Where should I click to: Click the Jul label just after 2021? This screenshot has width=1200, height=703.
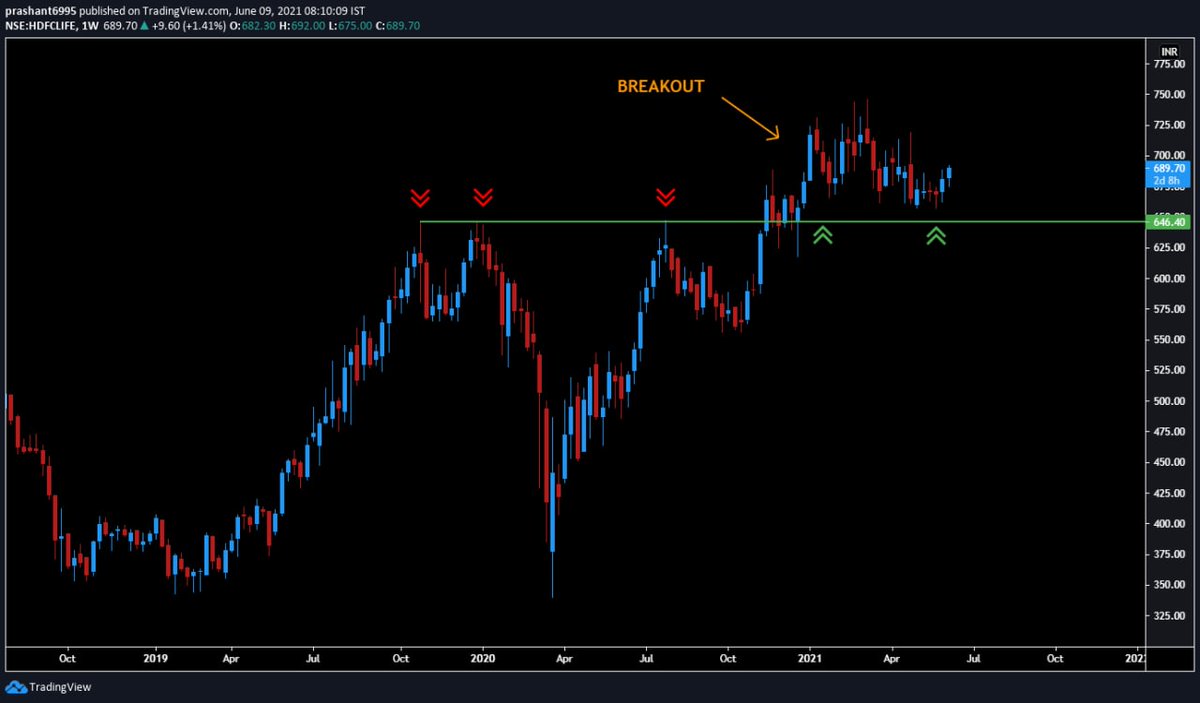point(972,659)
